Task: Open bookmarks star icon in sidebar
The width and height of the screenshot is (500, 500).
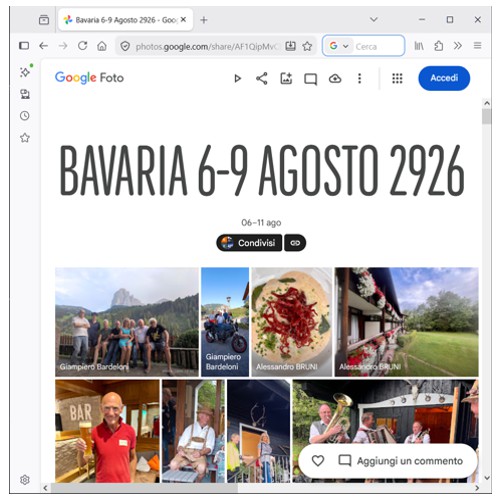Action: [x=25, y=138]
